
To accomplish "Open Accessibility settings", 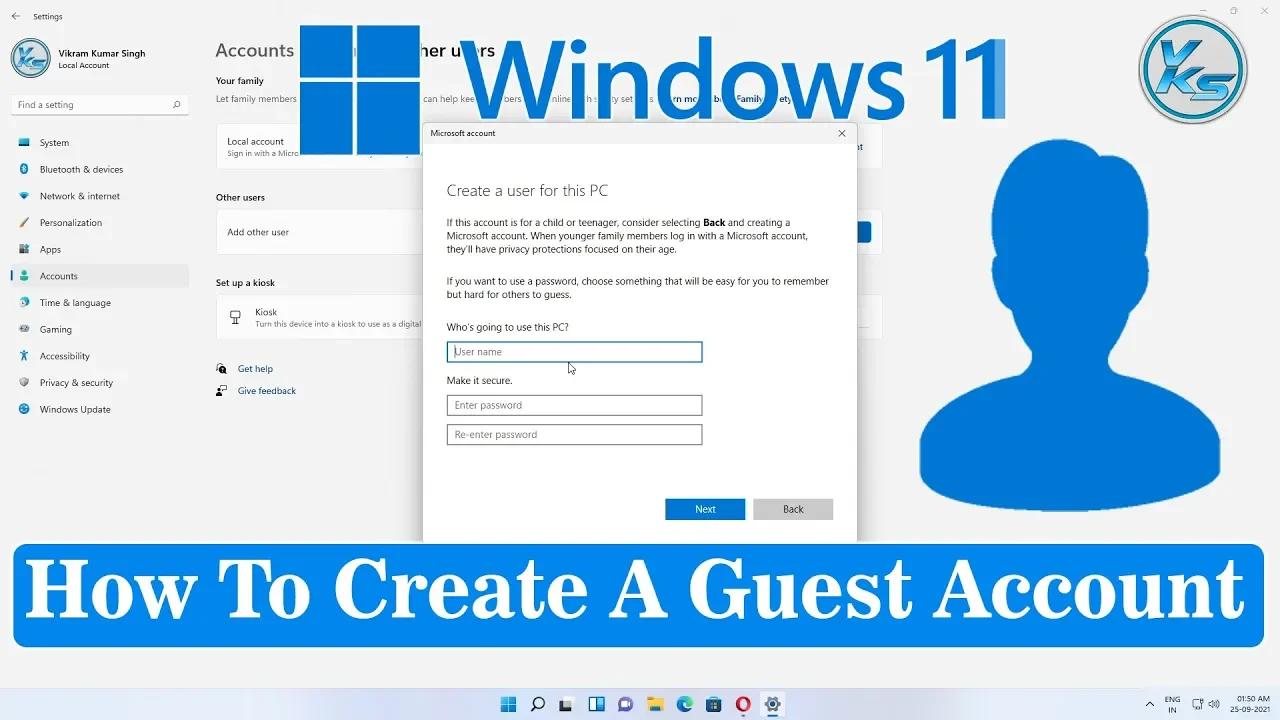I will 64,356.
